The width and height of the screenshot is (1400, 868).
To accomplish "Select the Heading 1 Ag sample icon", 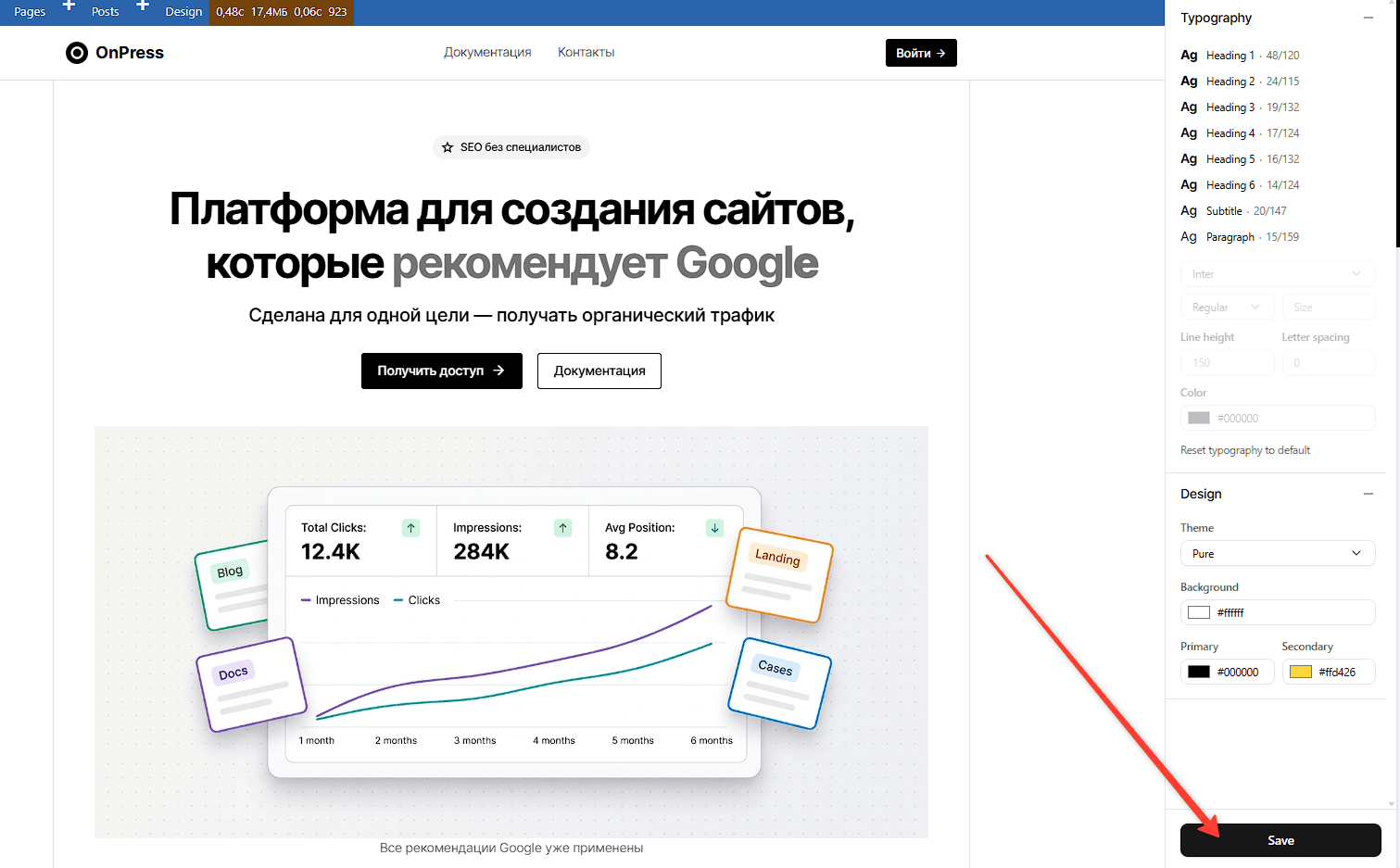I will 1189,56.
